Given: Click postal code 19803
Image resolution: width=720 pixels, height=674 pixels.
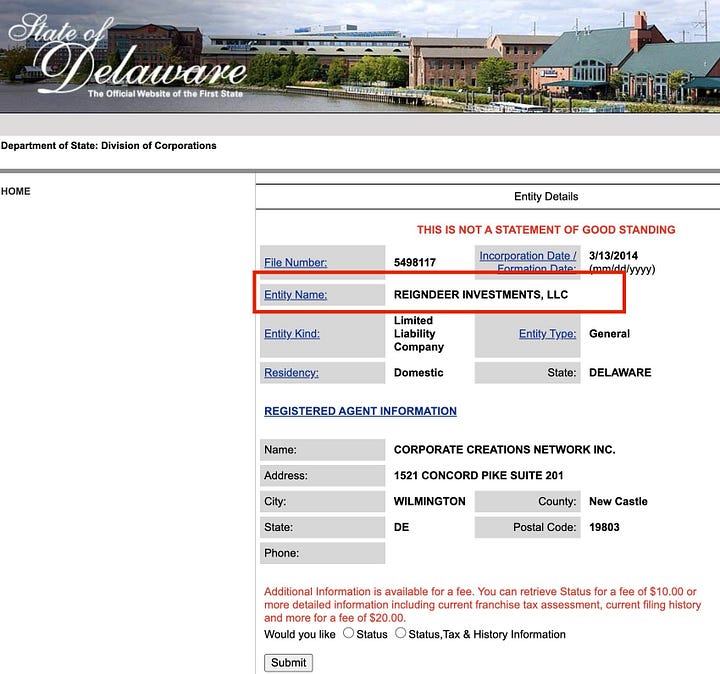Looking at the screenshot, I should (604, 527).
